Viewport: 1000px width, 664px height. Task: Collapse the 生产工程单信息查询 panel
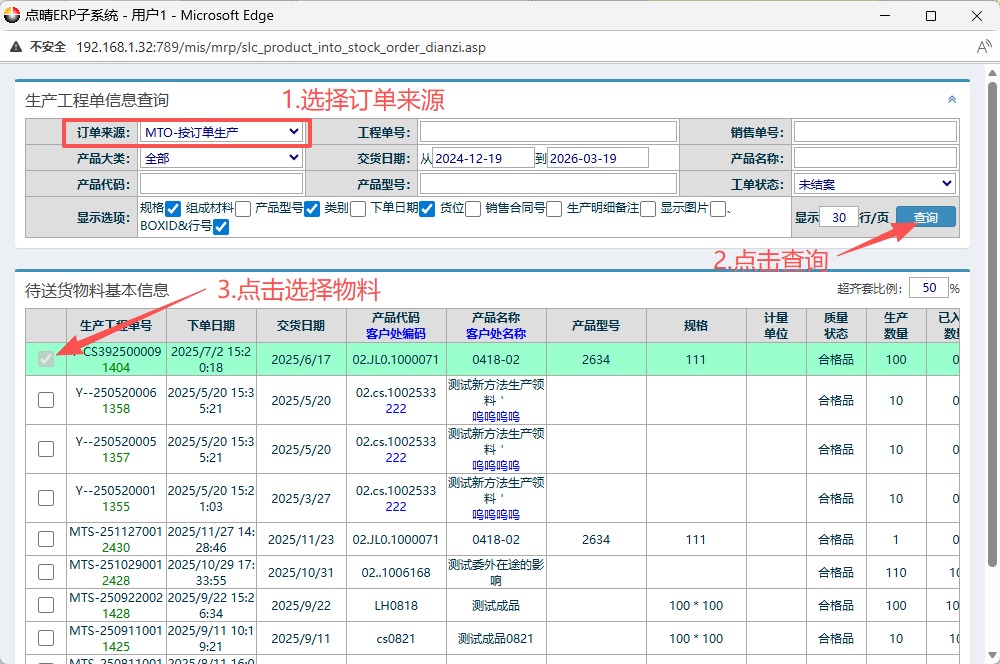951,99
